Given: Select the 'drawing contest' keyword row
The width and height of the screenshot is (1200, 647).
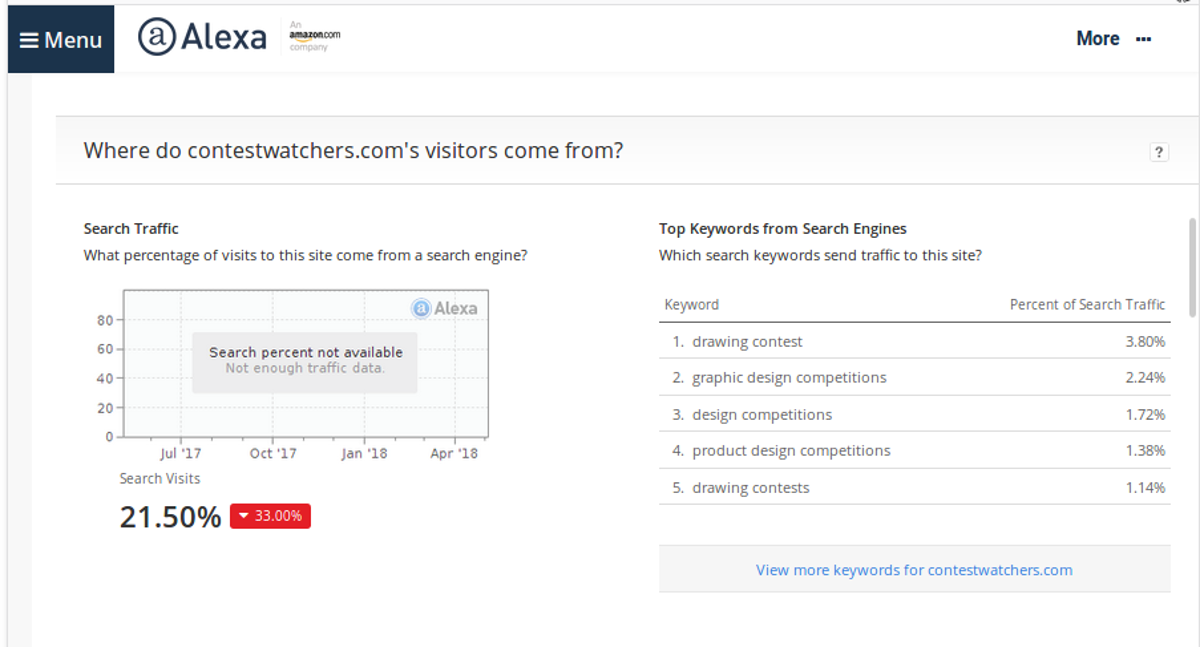Looking at the screenshot, I should (914, 342).
